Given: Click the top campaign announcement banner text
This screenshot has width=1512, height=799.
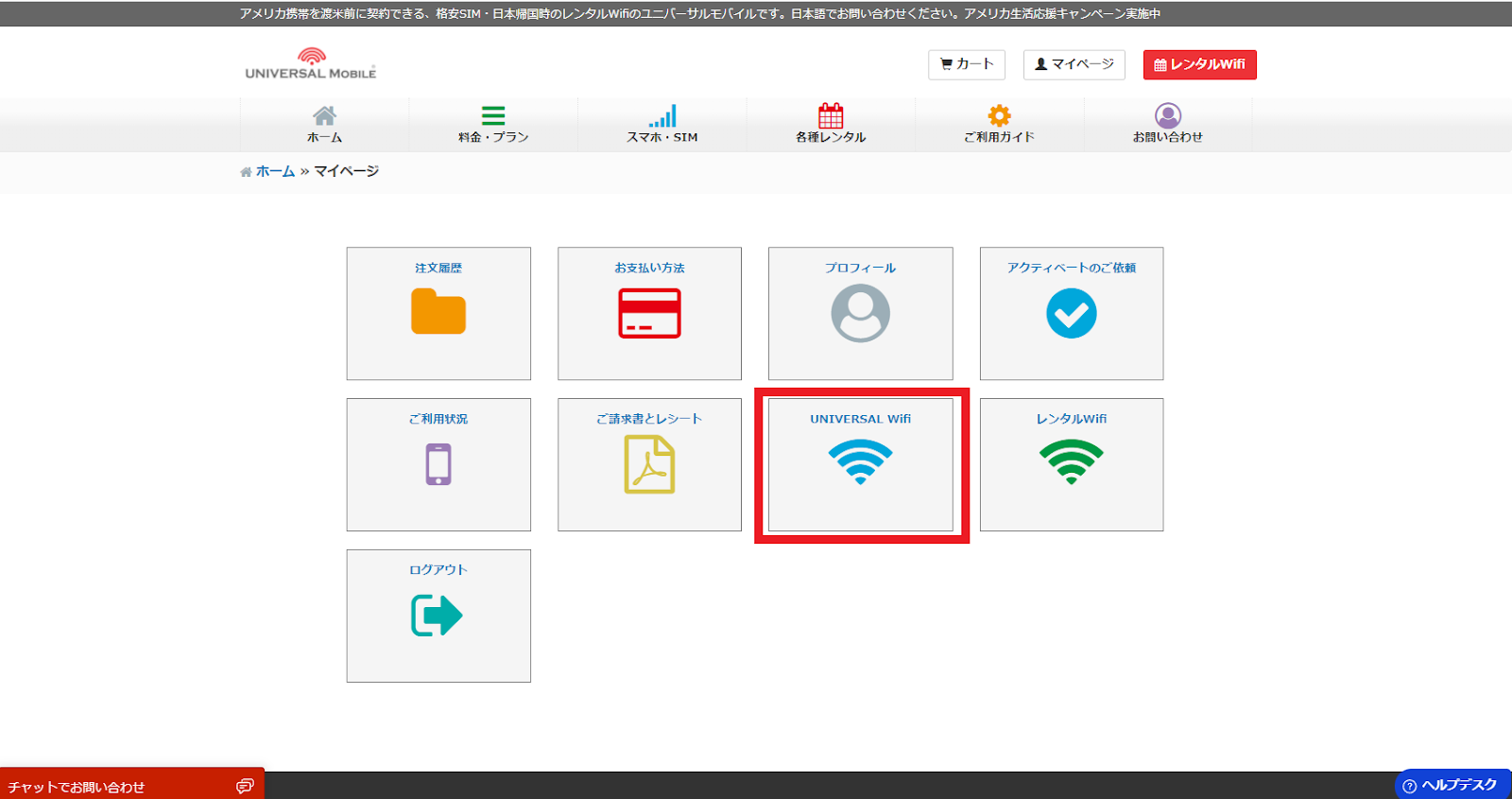Looking at the screenshot, I should pyautogui.click(x=700, y=13).
